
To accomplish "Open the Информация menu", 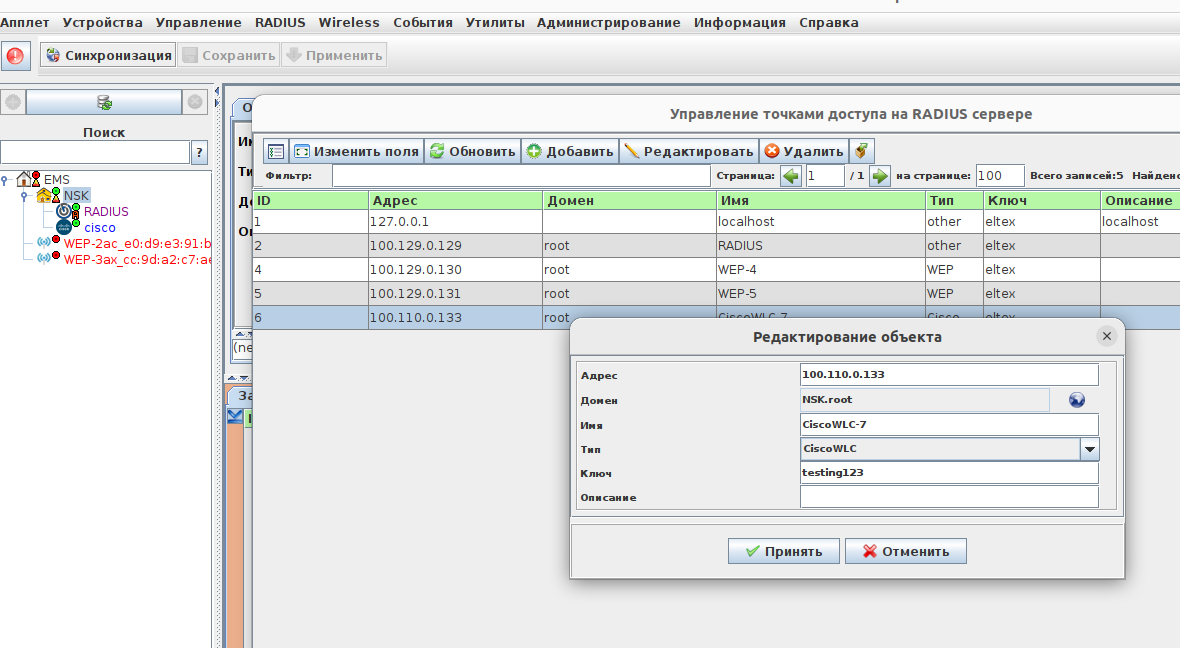I will 740,23.
